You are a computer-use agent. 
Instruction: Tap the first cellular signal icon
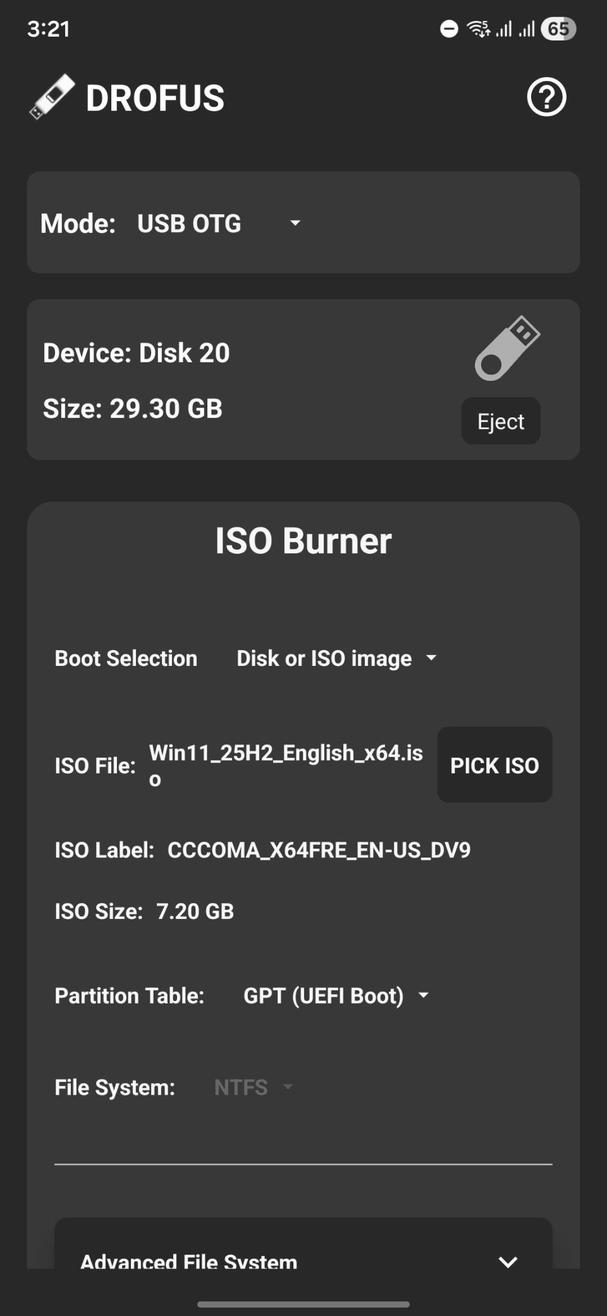click(x=507, y=28)
